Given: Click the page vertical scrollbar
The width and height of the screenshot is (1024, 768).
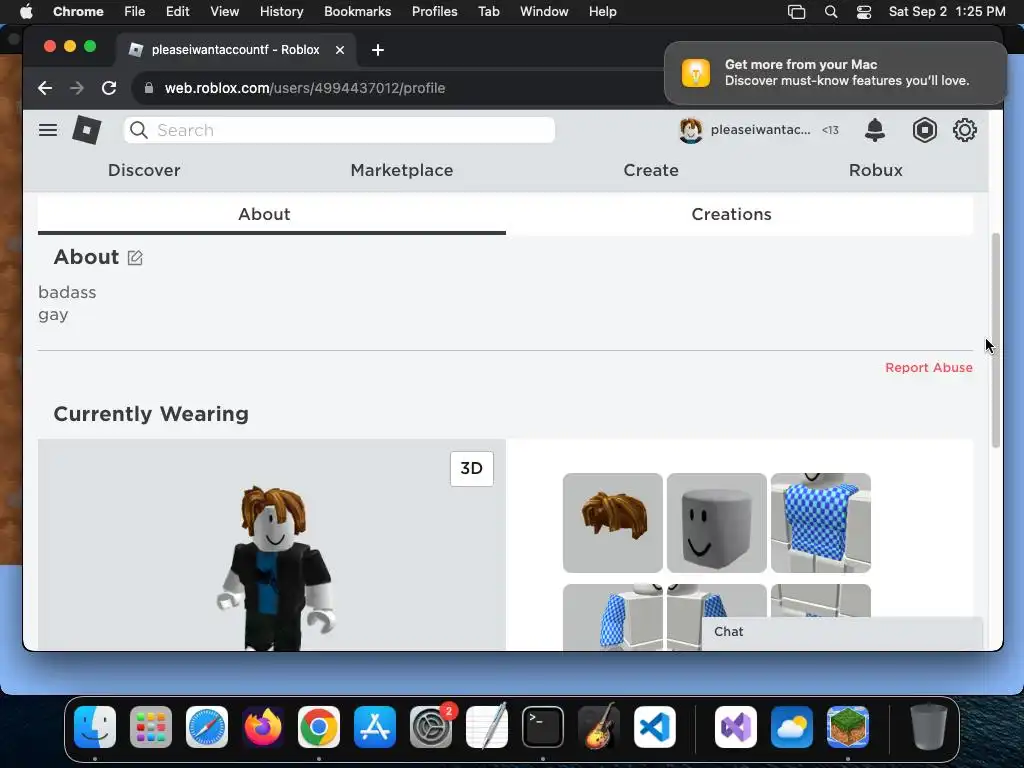Looking at the screenshot, I should (995, 340).
